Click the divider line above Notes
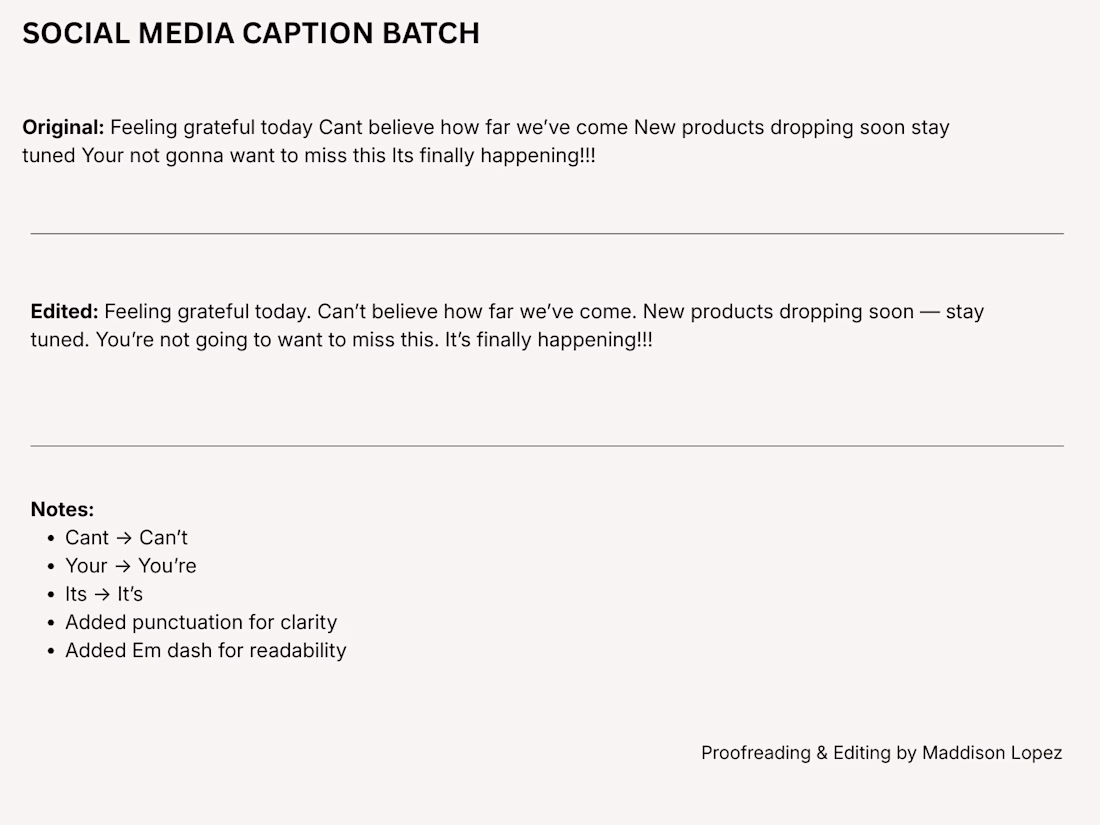The height and width of the screenshot is (825, 1100). 547,445
